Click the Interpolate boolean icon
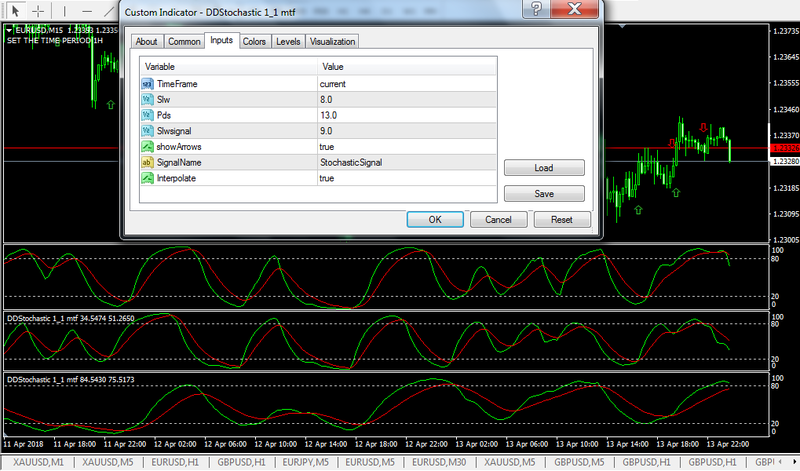The width and height of the screenshot is (800, 471). click(148, 178)
